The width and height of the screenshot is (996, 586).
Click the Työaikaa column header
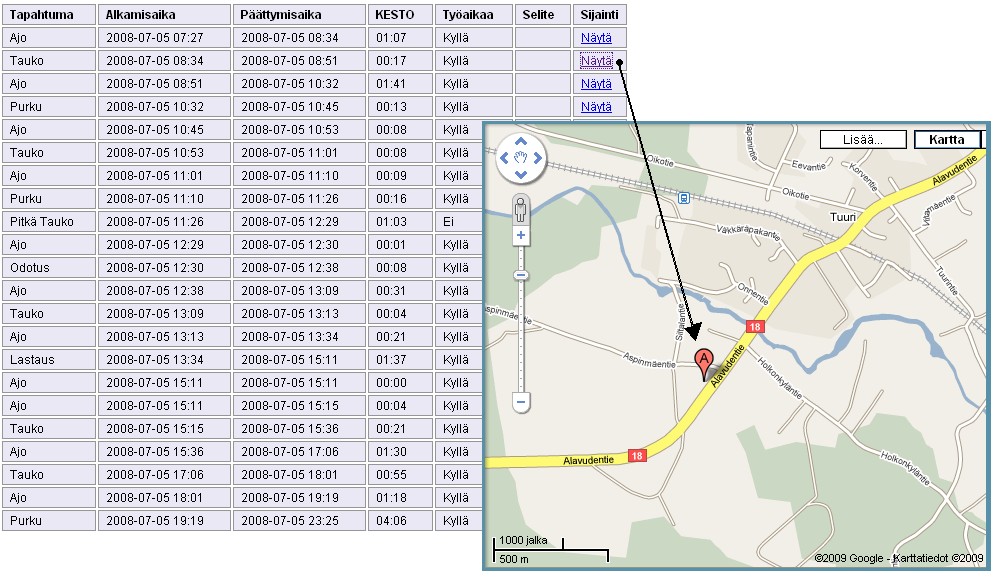(474, 15)
